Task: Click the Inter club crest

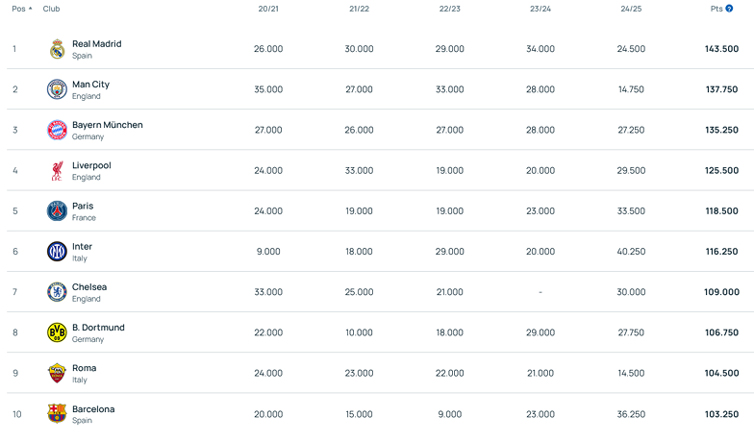Action: tap(57, 252)
